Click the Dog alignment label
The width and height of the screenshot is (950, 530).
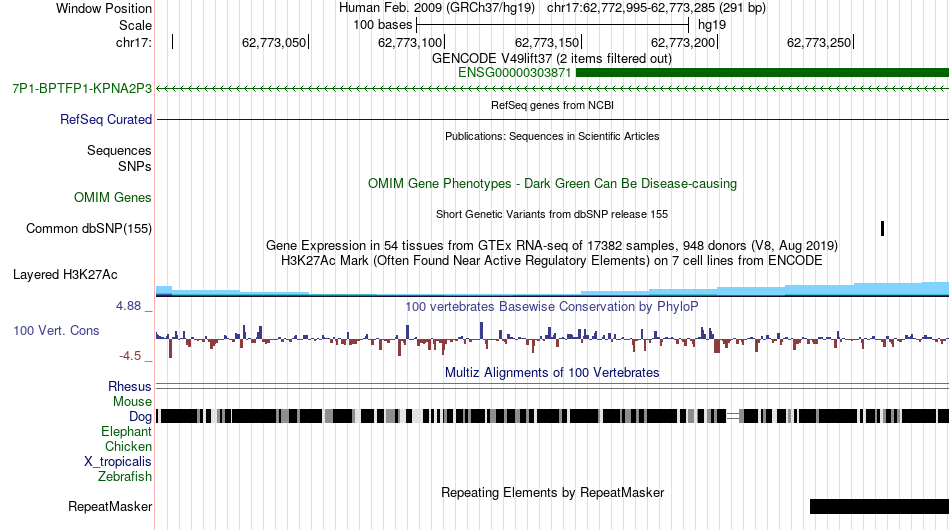pos(140,417)
